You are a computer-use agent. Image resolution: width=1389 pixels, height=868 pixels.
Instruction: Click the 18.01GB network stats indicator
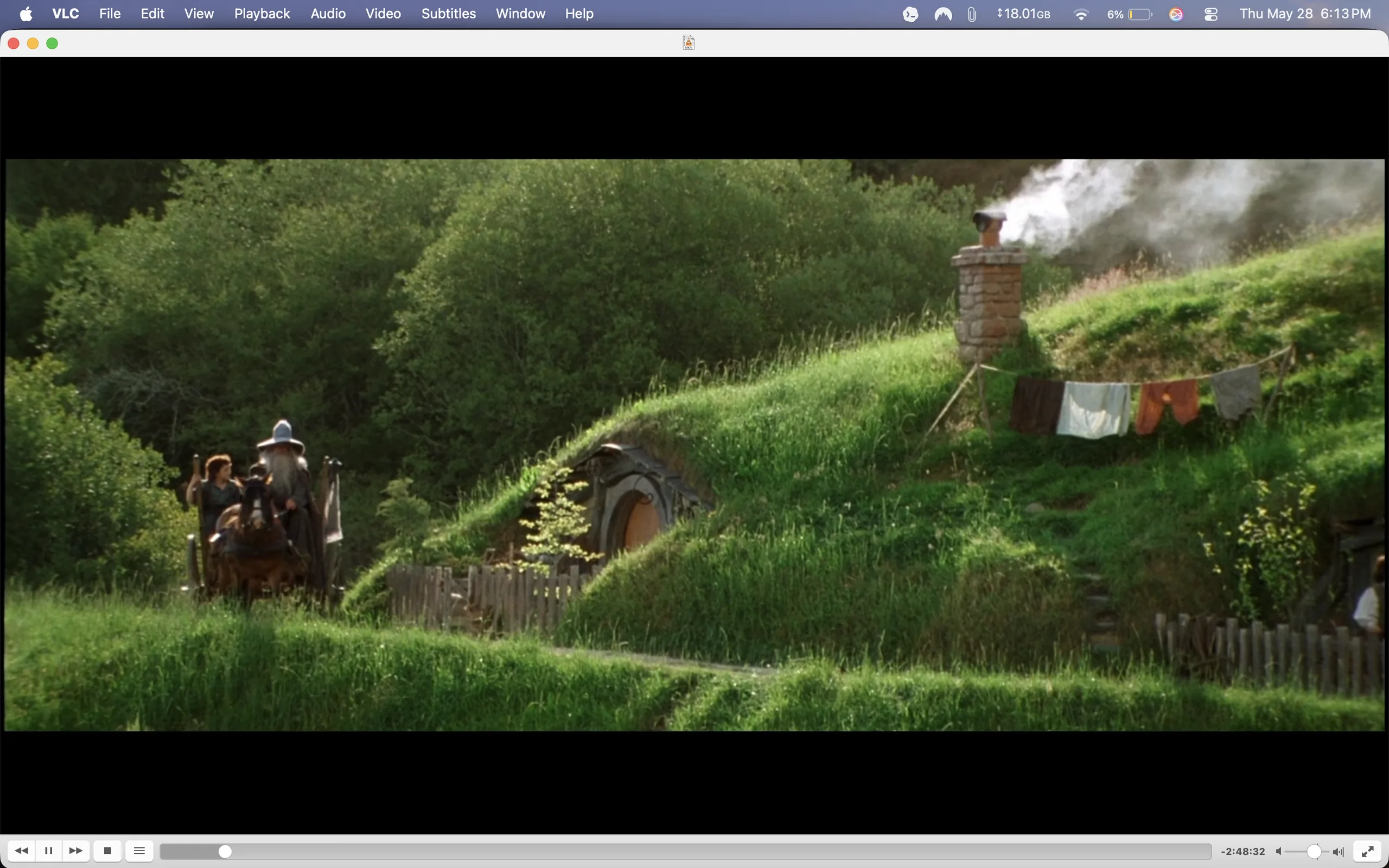1023,14
